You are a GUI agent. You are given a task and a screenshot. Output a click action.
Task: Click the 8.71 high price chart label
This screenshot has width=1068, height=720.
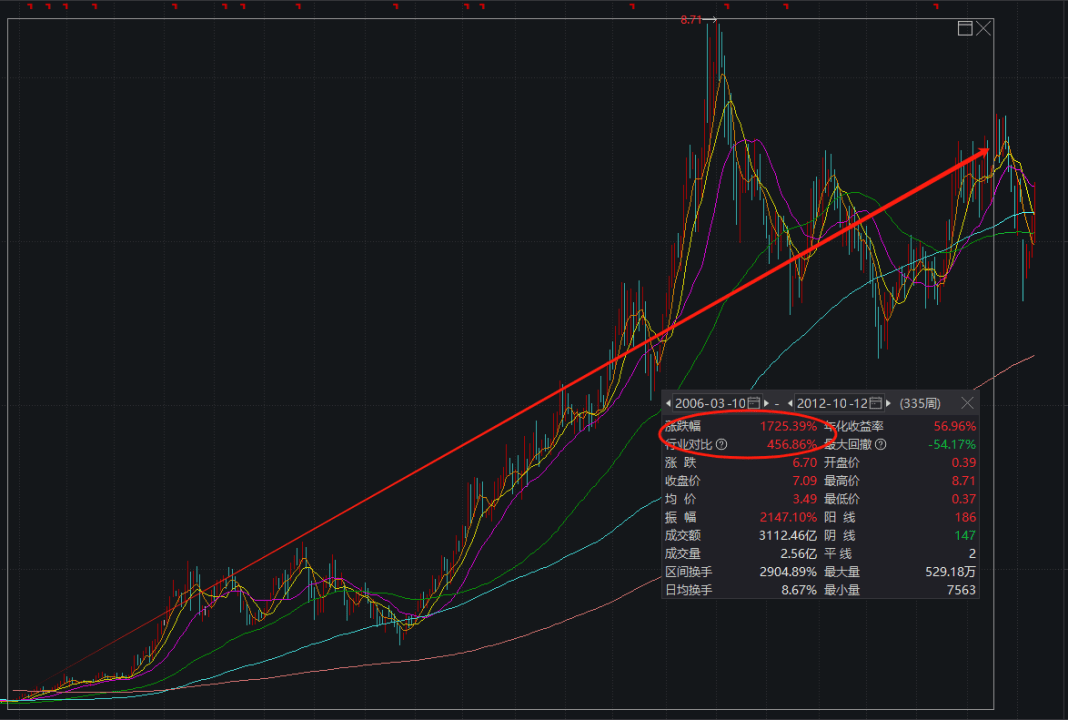691,20
